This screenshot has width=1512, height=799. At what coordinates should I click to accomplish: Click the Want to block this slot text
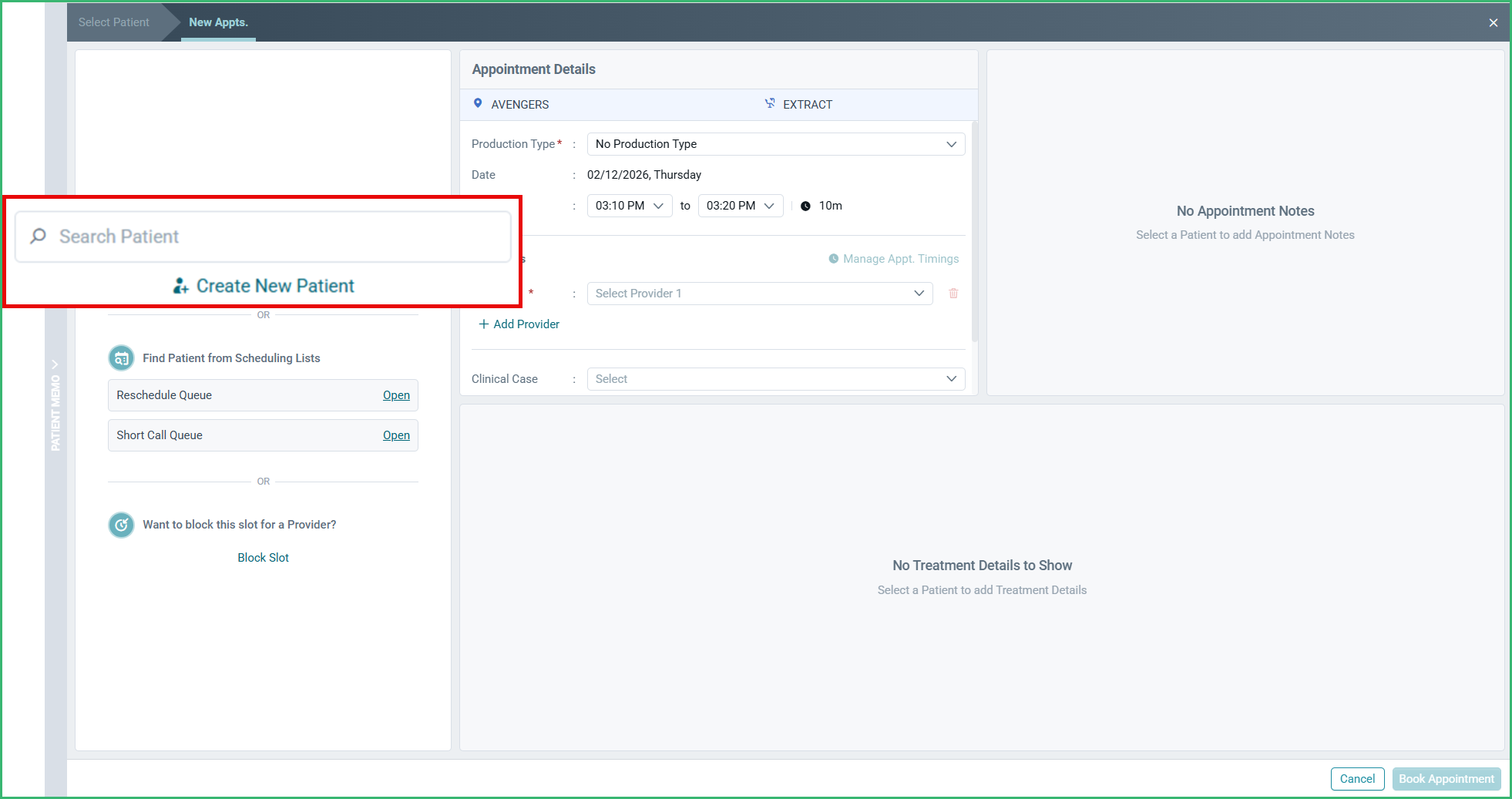point(240,525)
